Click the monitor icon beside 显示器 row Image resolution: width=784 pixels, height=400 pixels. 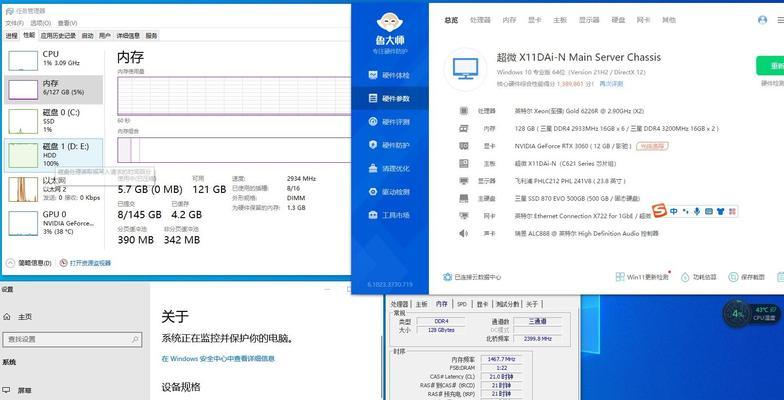click(x=464, y=181)
